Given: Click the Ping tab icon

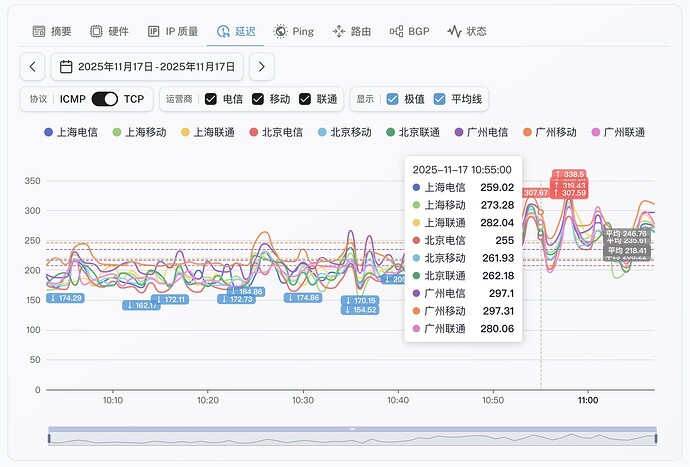Looking at the screenshot, I should pos(281,31).
